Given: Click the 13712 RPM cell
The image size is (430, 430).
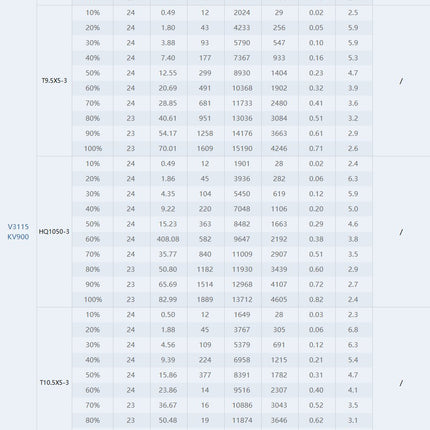Looking at the screenshot, I should (242, 299).
